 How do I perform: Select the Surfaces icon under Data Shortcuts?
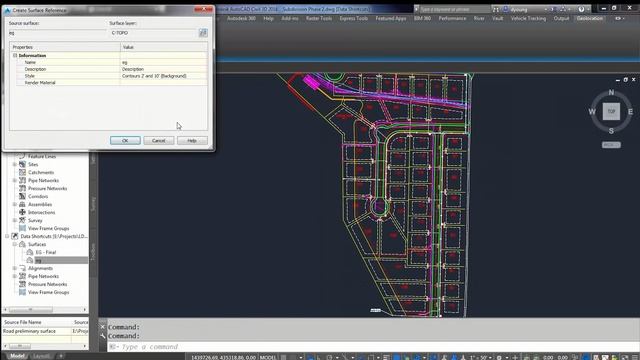[22, 244]
